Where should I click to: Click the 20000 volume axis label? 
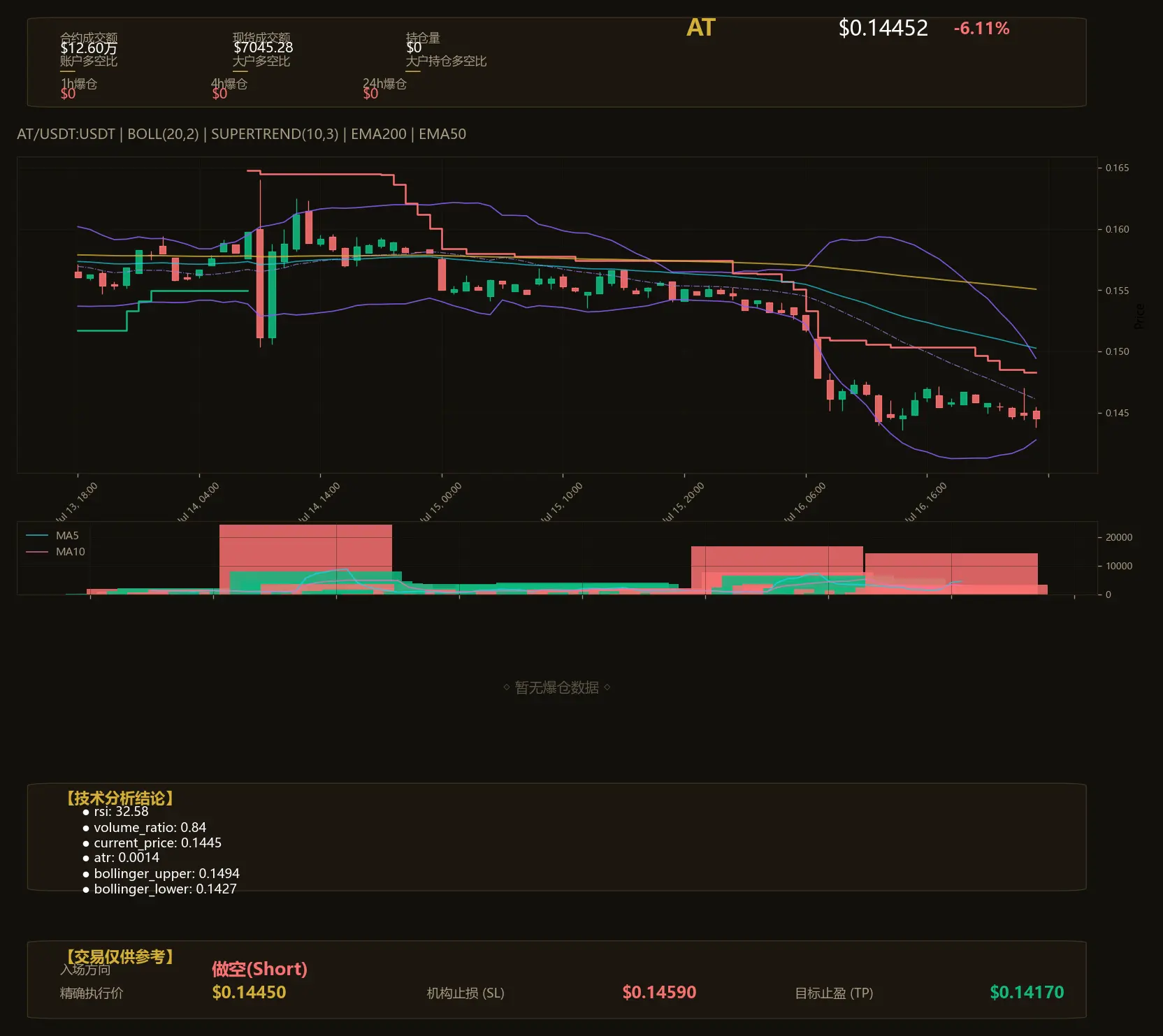[x=1119, y=537]
